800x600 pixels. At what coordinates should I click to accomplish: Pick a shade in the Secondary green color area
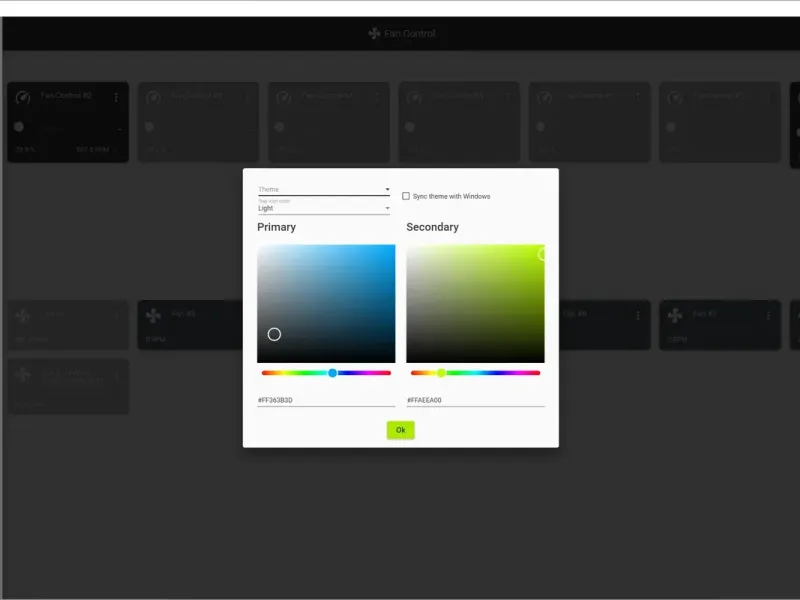(475, 304)
